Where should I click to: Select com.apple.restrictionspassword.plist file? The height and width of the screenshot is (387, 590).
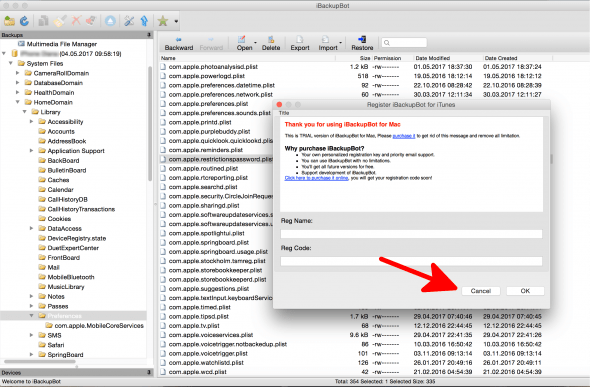click(220, 159)
